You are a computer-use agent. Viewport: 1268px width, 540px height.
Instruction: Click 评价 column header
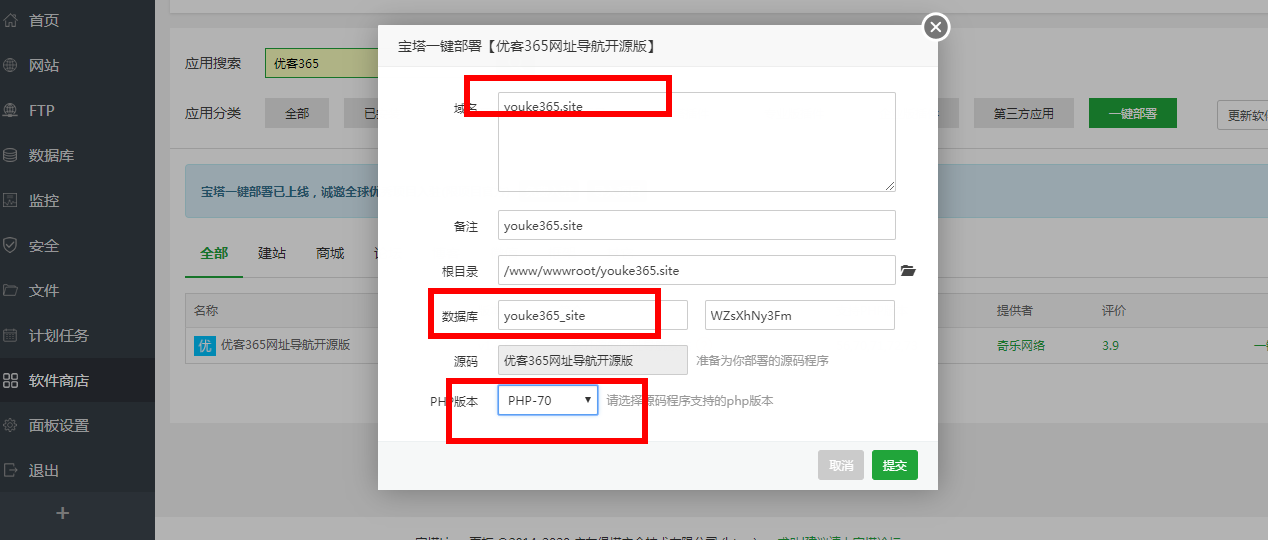coord(1114,311)
